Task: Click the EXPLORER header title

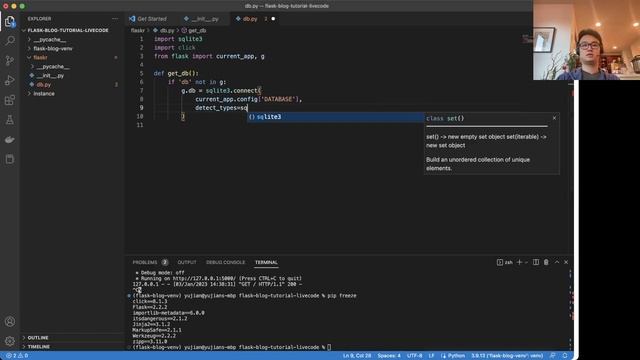Action: pyautogui.click(x=39, y=19)
